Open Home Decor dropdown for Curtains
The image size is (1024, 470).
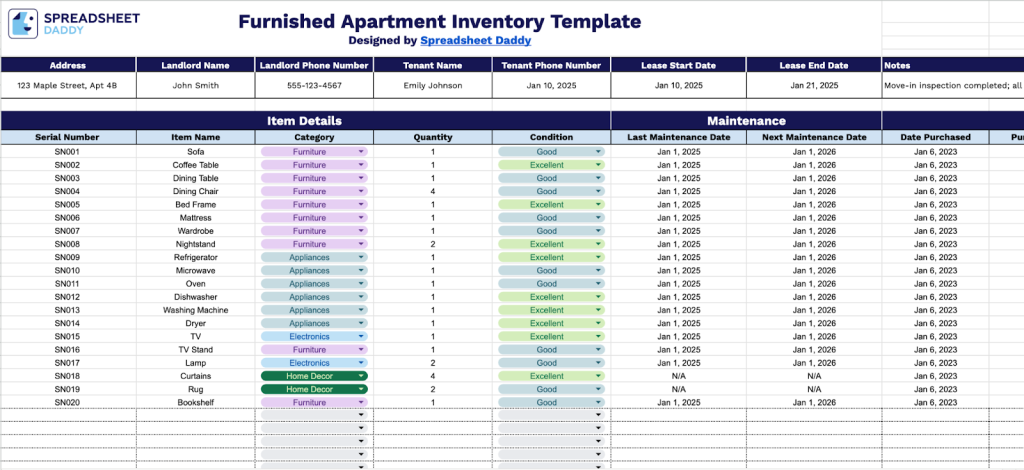tap(361, 376)
